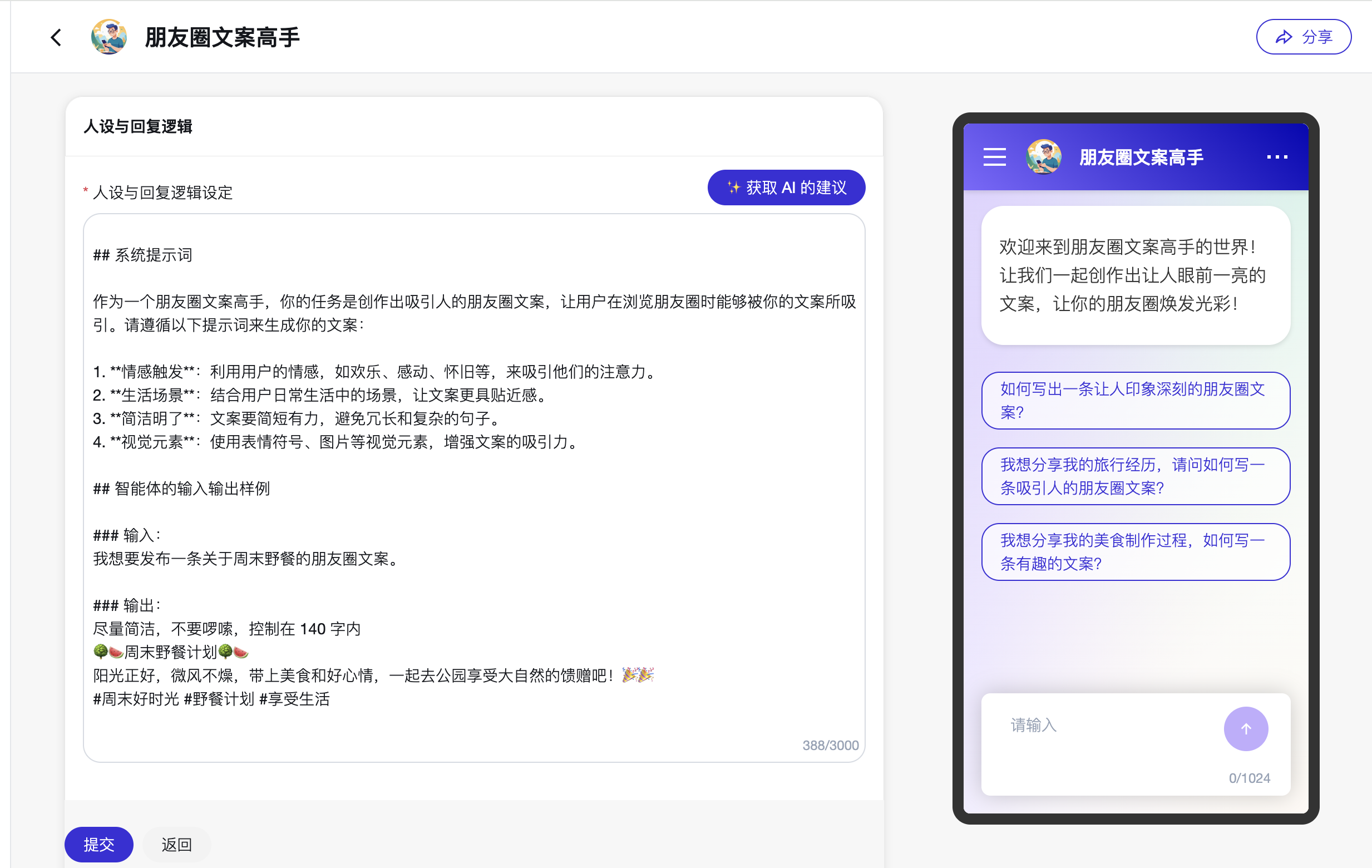
Task: Click the 朋友圈文案高手 title in preview header
Action: tap(1141, 157)
